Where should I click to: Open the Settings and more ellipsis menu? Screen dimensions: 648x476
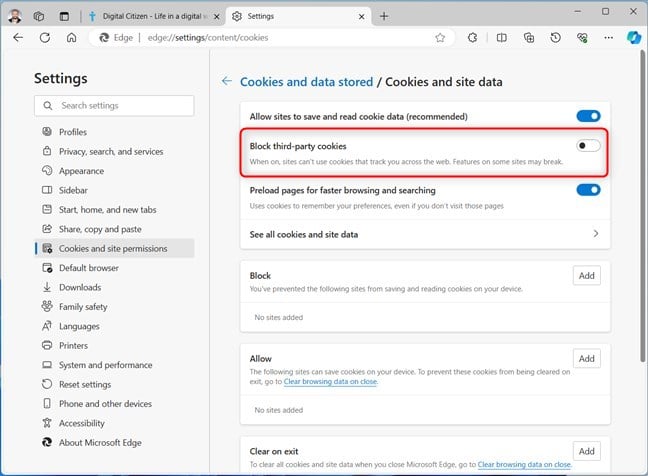click(608, 38)
